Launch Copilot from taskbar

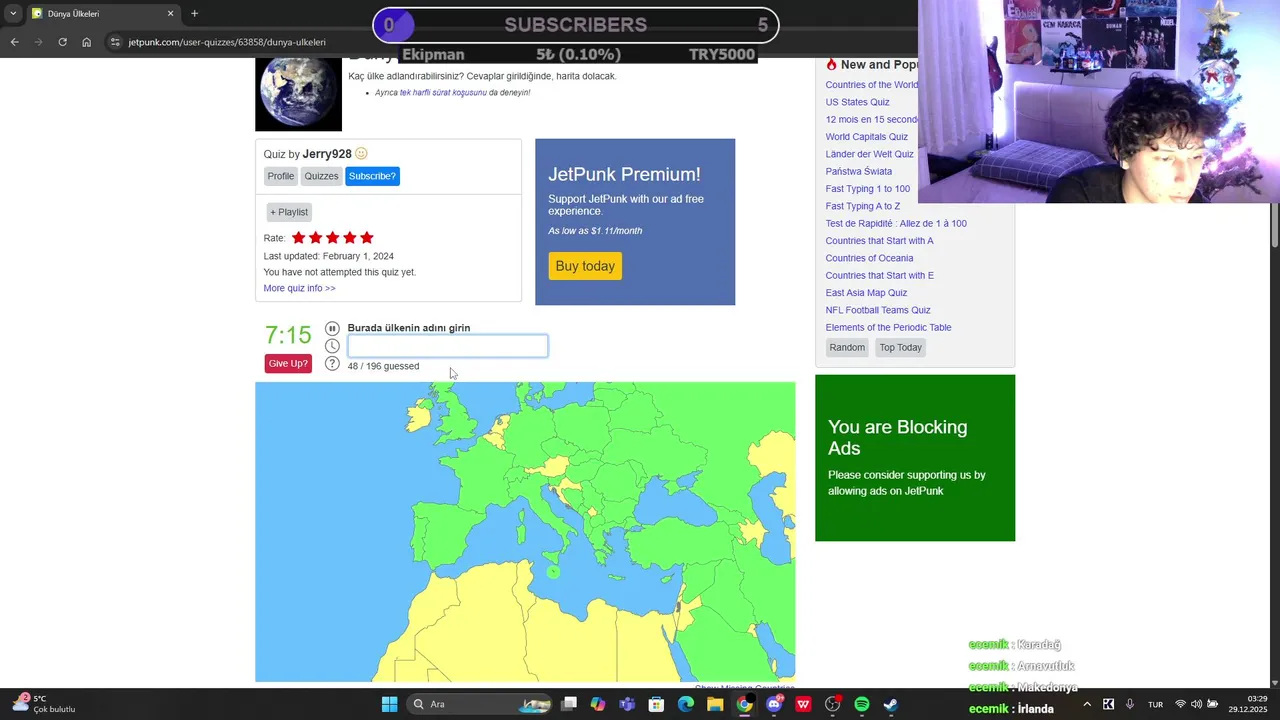click(x=598, y=704)
